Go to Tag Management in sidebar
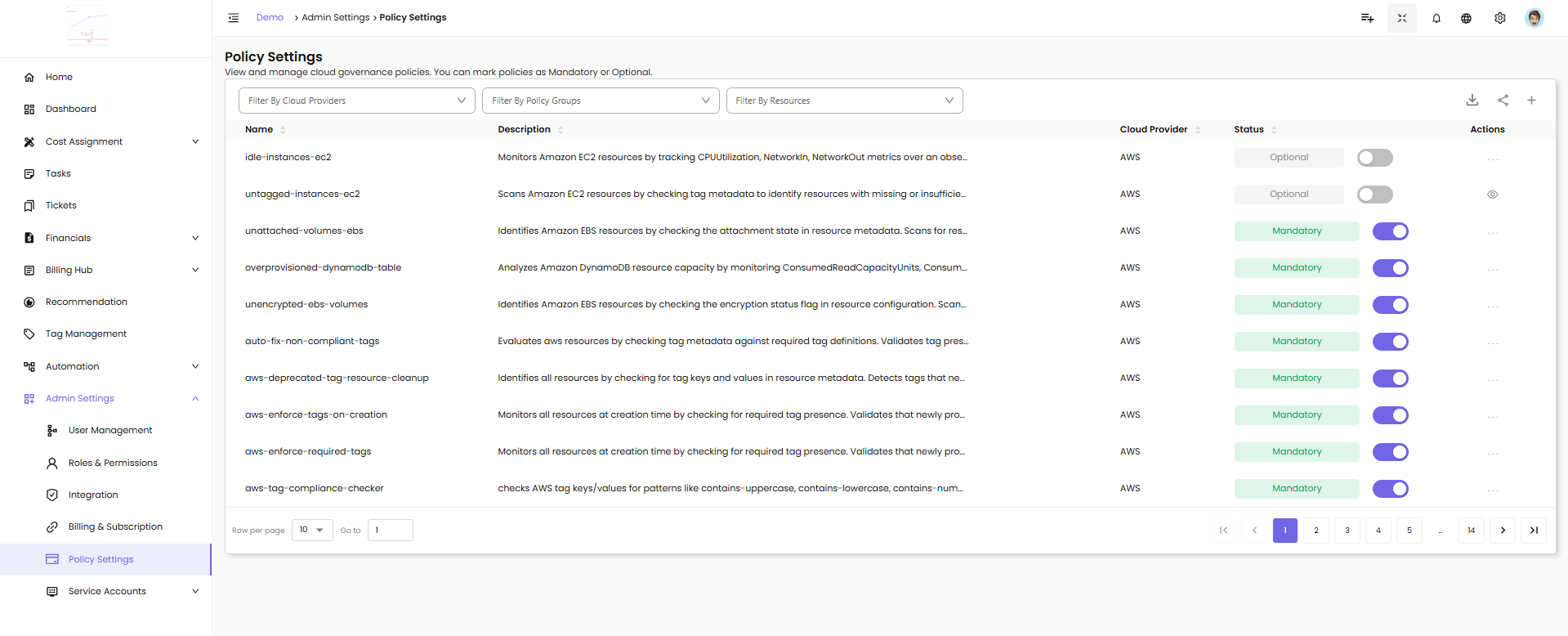Screen dimensions: 1568x636 point(86,334)
